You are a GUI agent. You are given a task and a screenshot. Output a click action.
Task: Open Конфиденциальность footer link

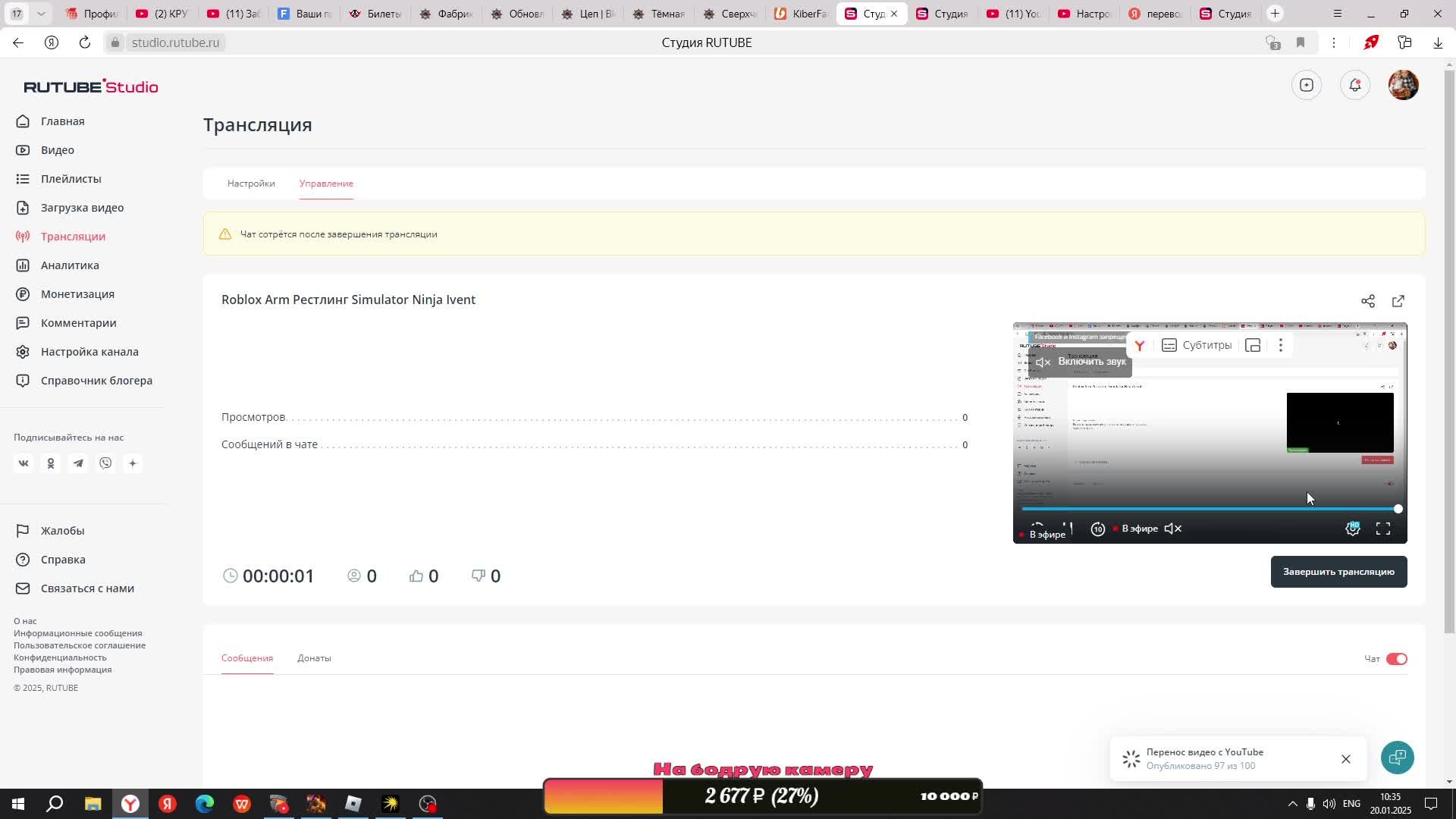click(x=60, y=657)
